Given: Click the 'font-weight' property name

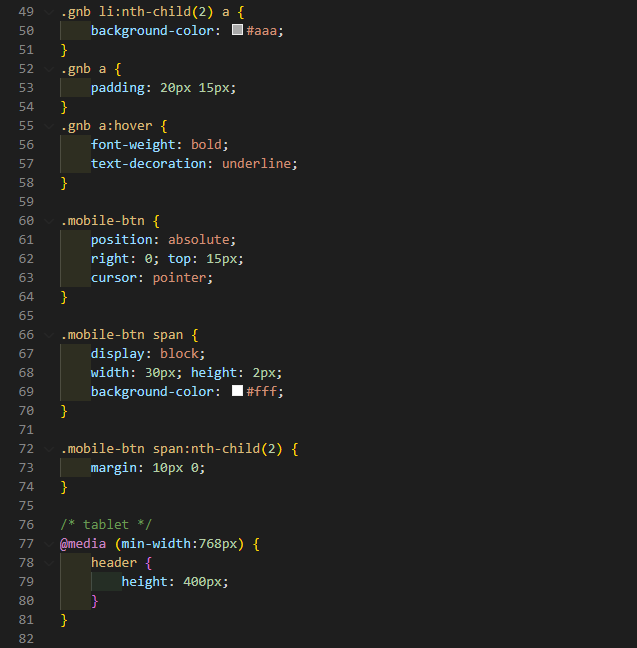Looking at the screenshot, I should (x=133, y=145).
